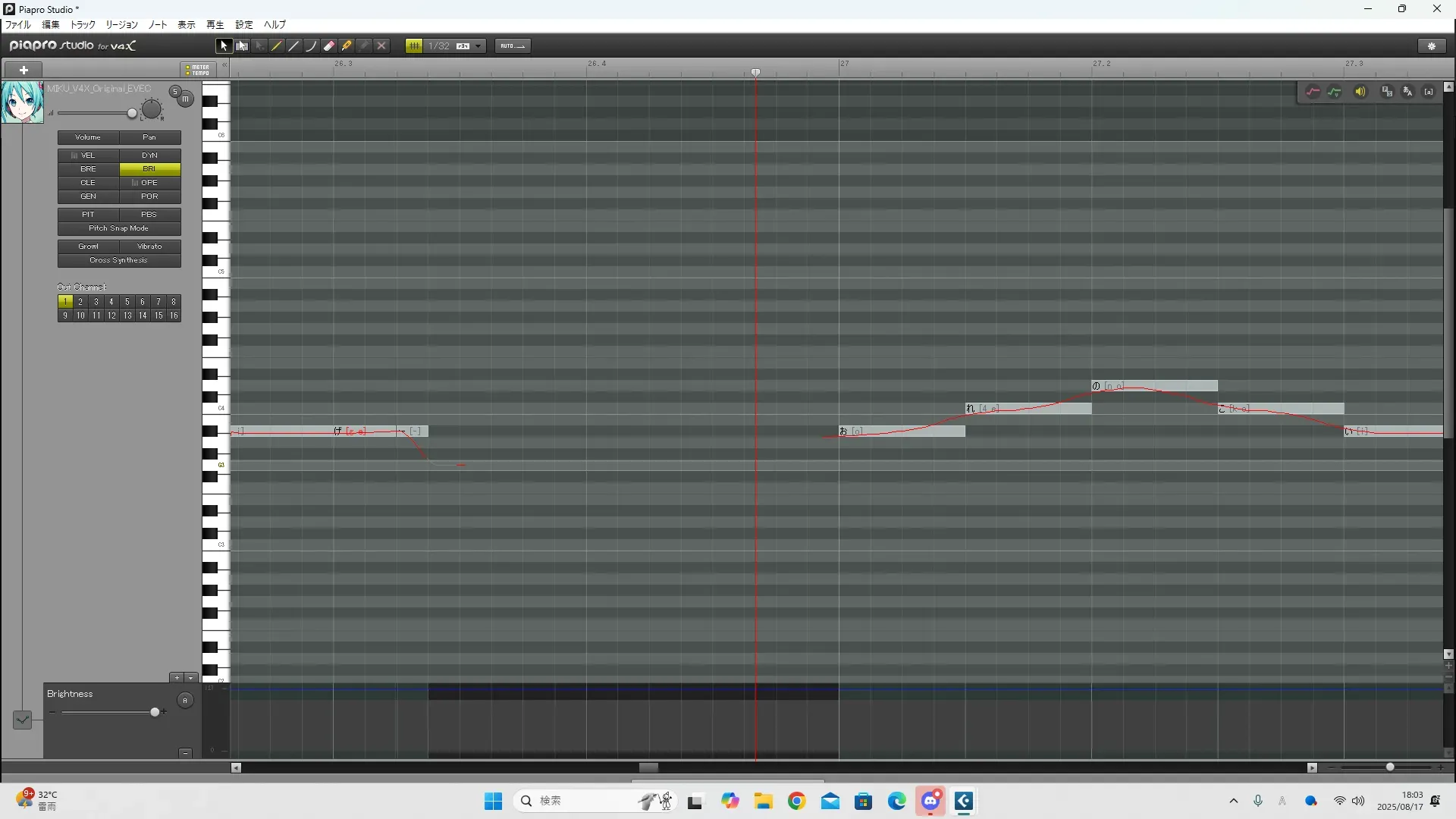Toggle the track Solo S button
Image resolution: width=1456 pixels, height=819 pixels.
[175, 91]
